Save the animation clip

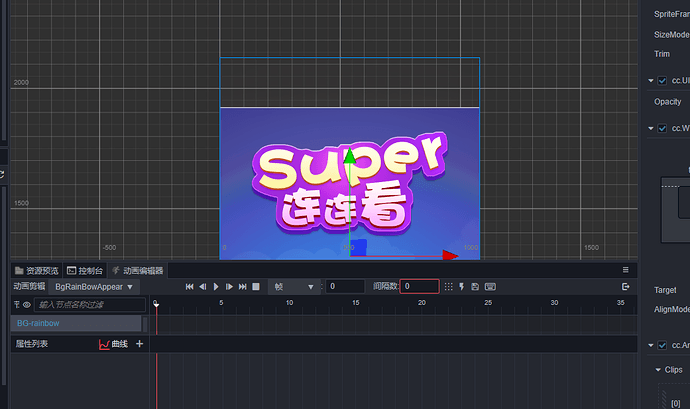(475, 287)
